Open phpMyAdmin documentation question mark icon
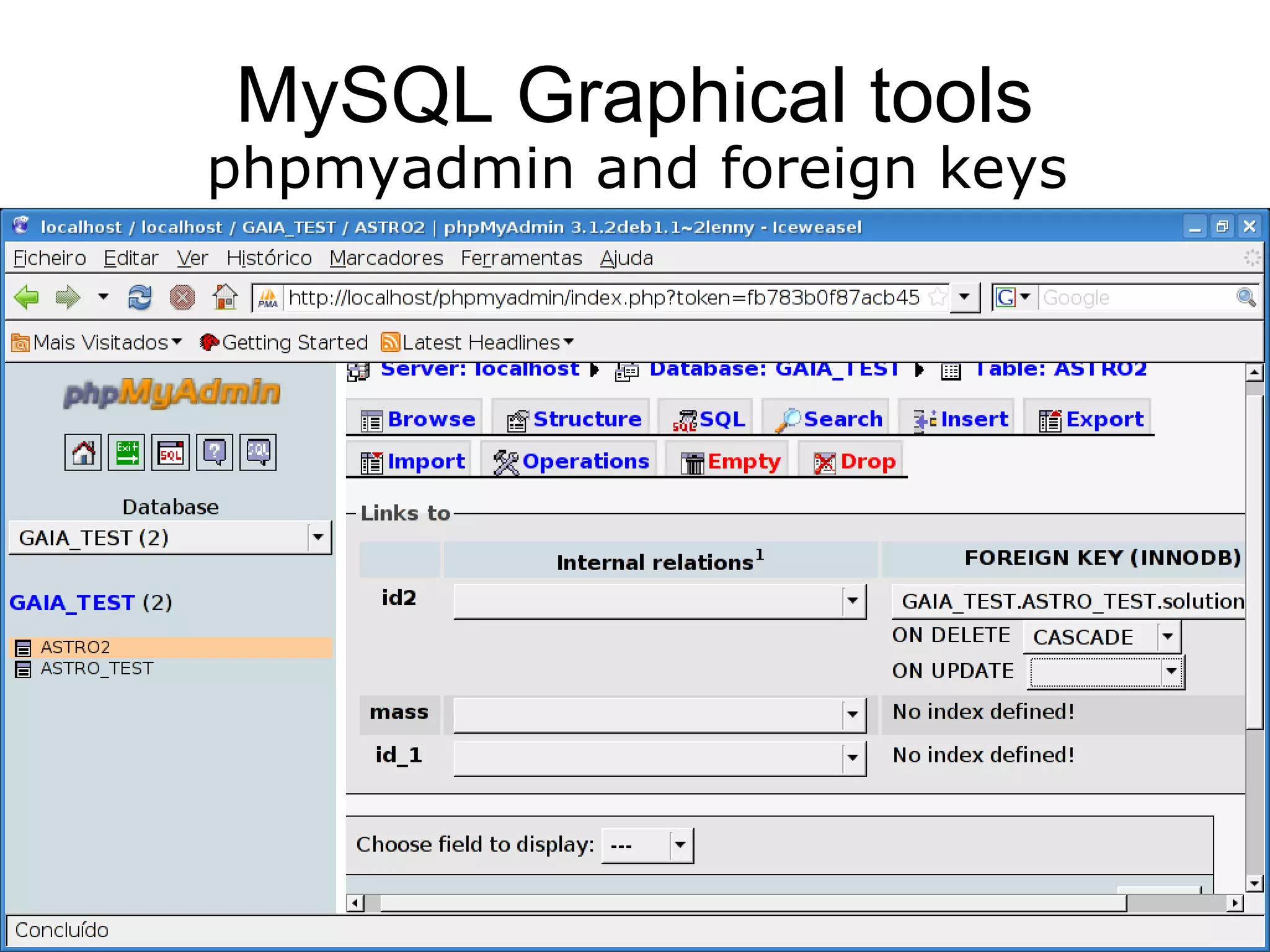Screen dimensions: 1270x952 (215, 452)
